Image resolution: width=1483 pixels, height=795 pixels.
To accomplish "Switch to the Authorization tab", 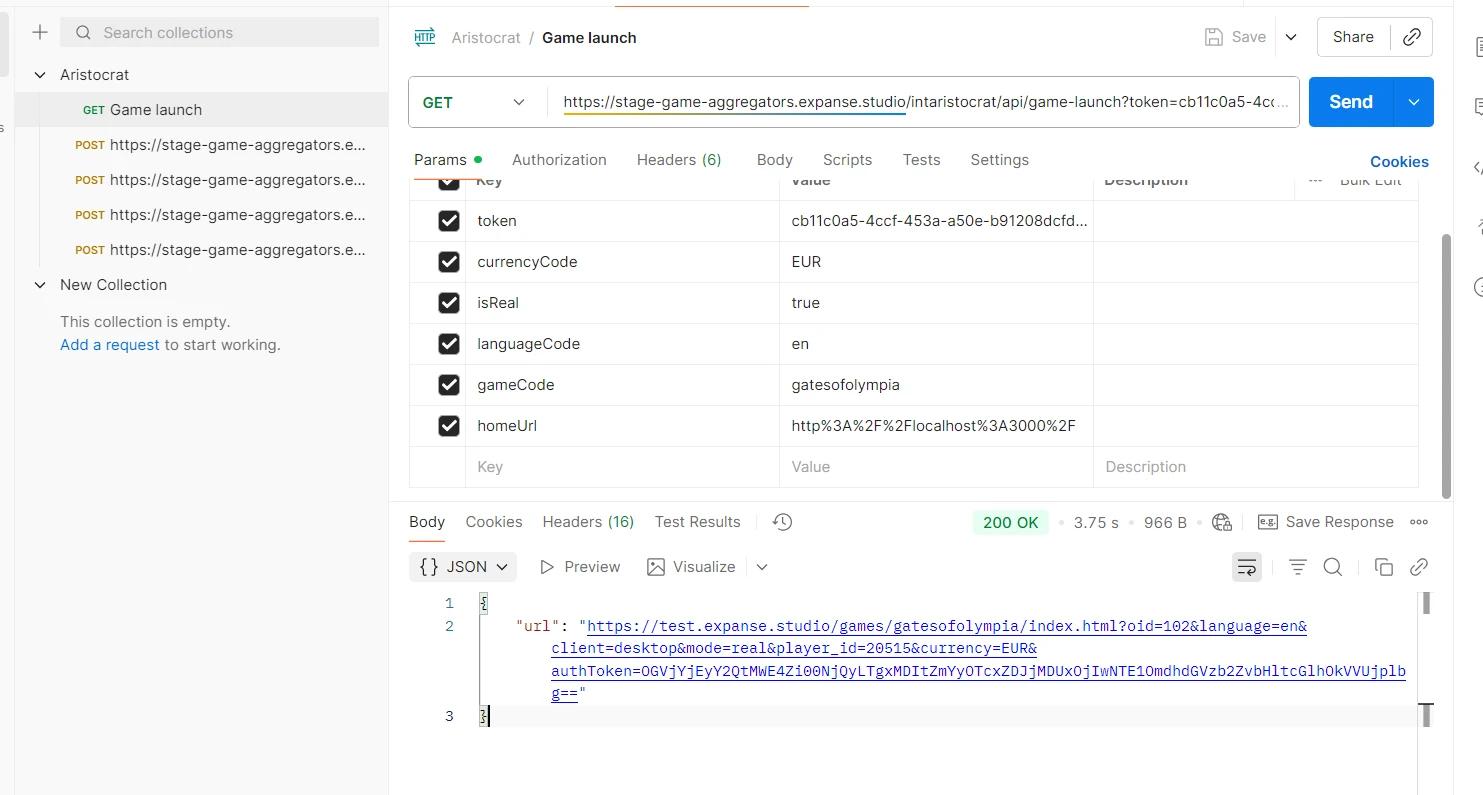I will tap(559, 160).
